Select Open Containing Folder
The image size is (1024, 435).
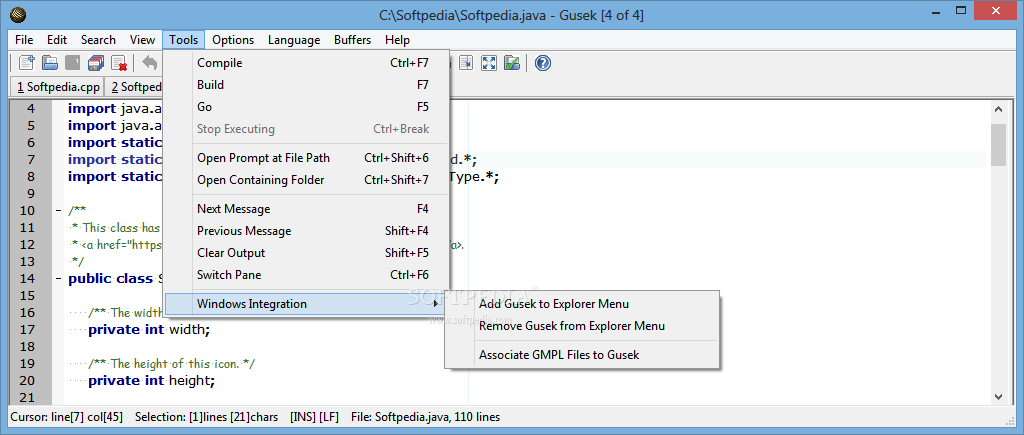[306, 180]
